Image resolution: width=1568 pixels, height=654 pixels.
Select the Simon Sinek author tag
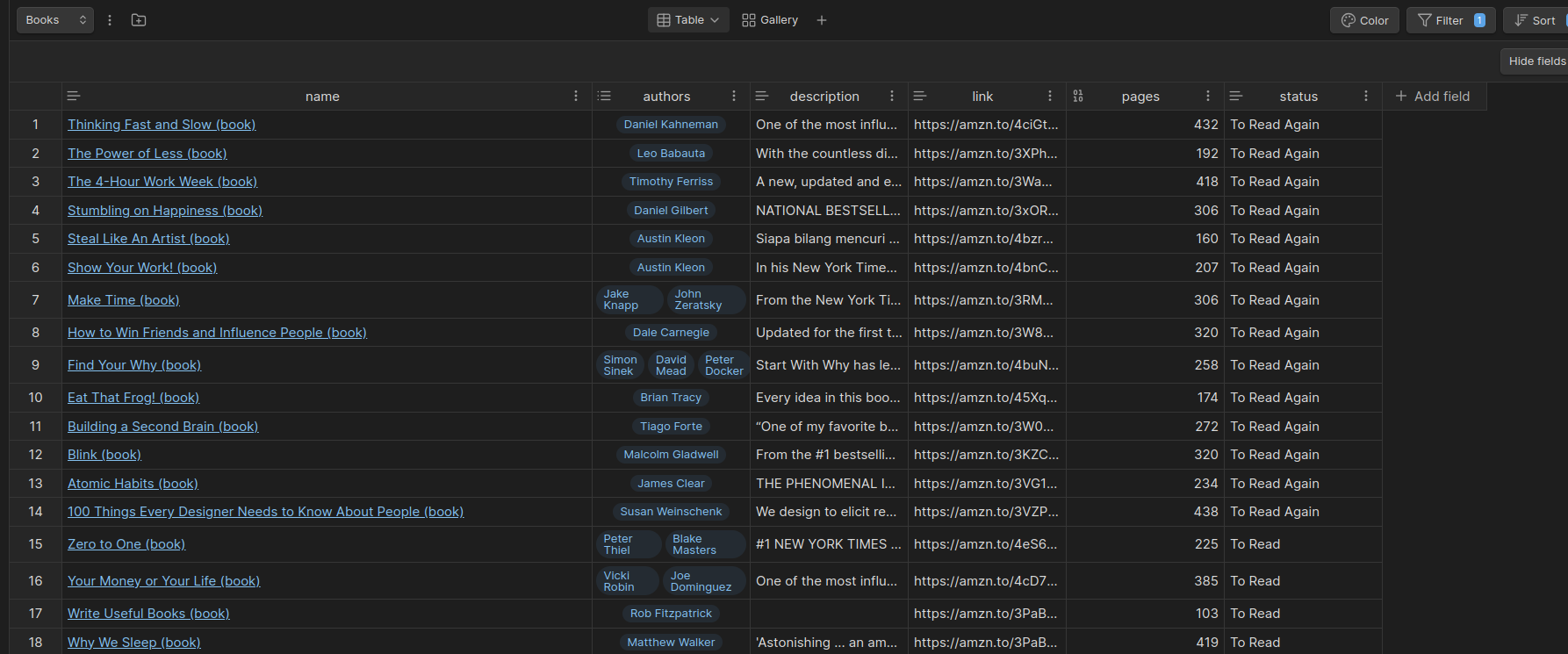click(x=620, y=365)
